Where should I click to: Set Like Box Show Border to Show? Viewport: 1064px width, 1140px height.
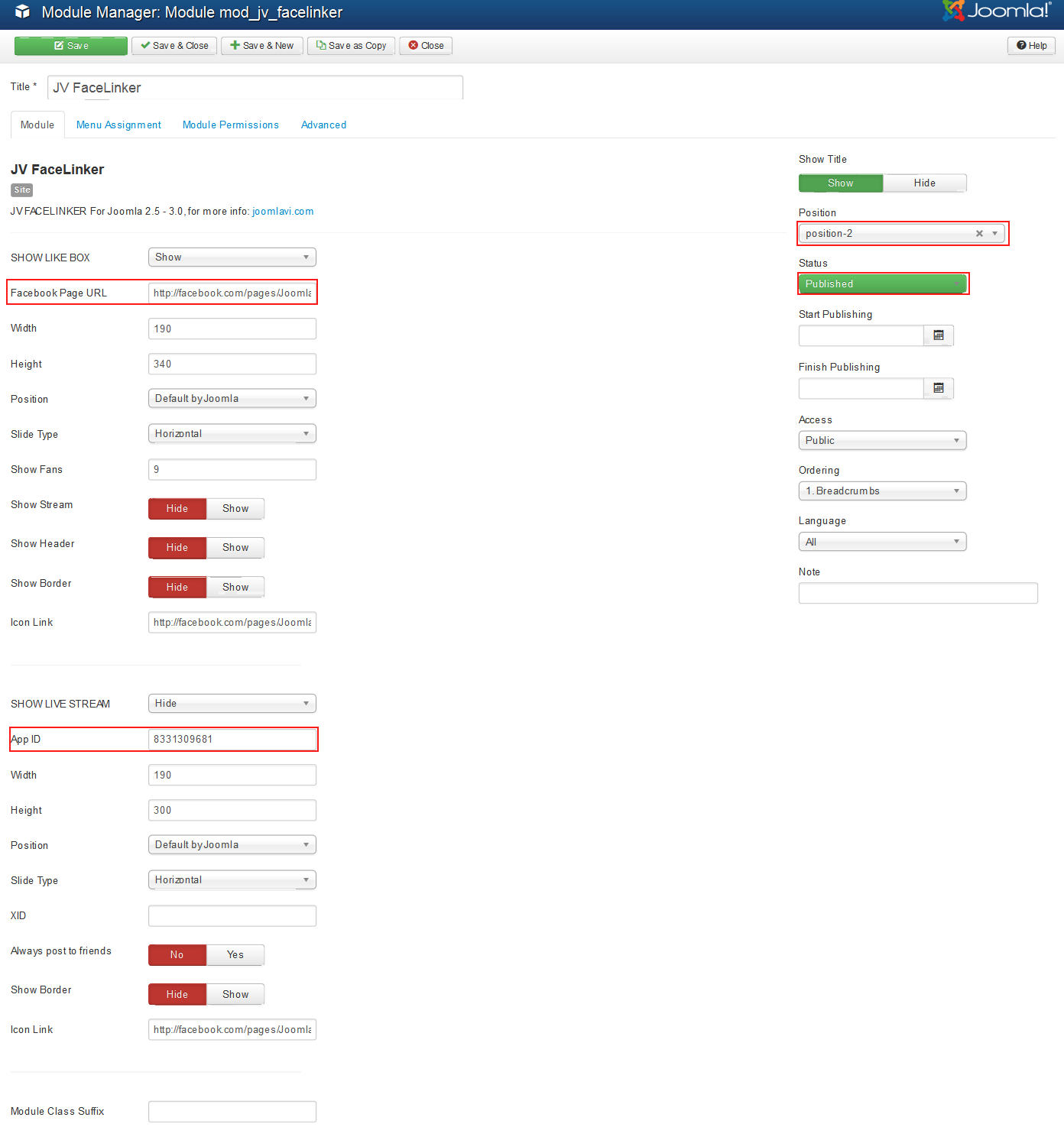235,588
